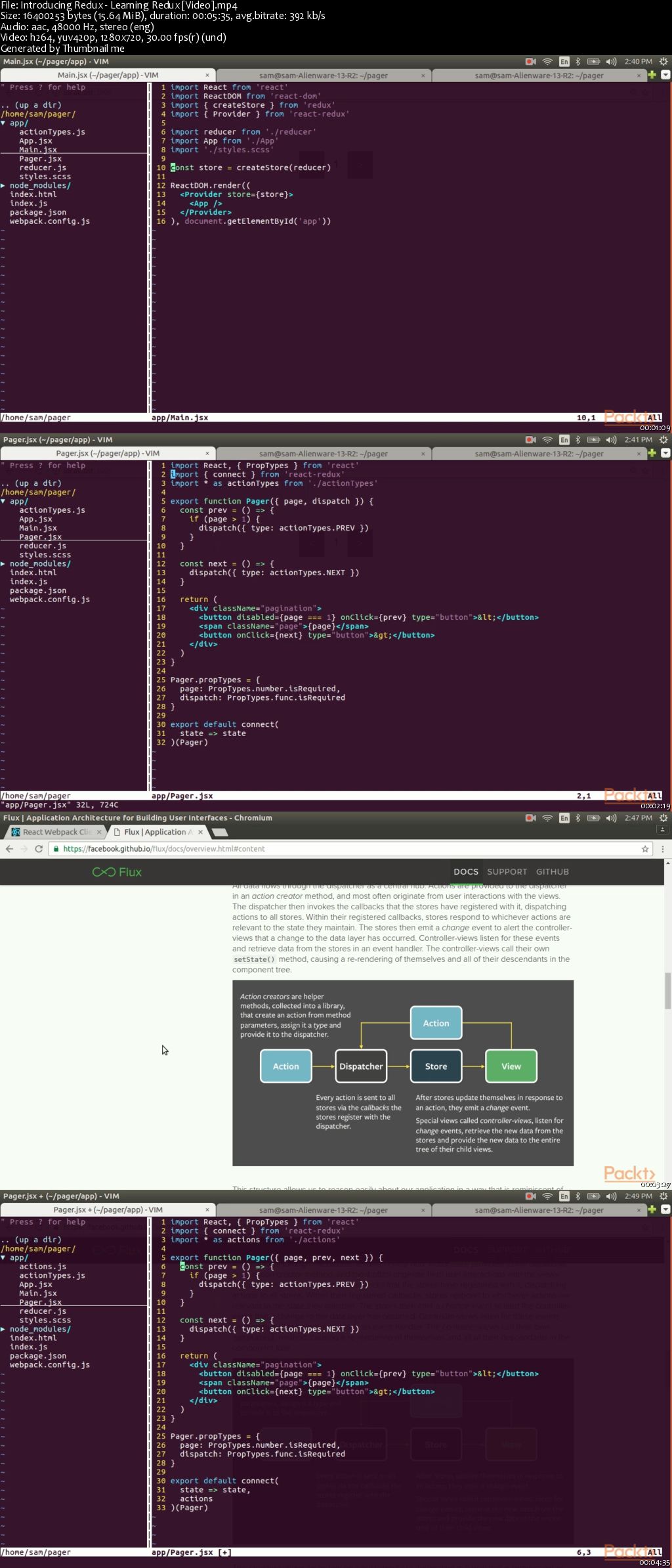This screenshot has height=1568, width=672.
Task: Bookmark the page with the star icon
Action: (645, 848)
